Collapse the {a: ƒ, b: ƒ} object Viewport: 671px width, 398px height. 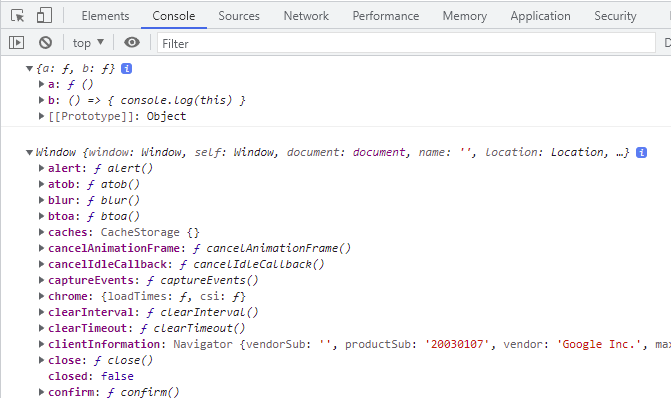click(30, 68)
